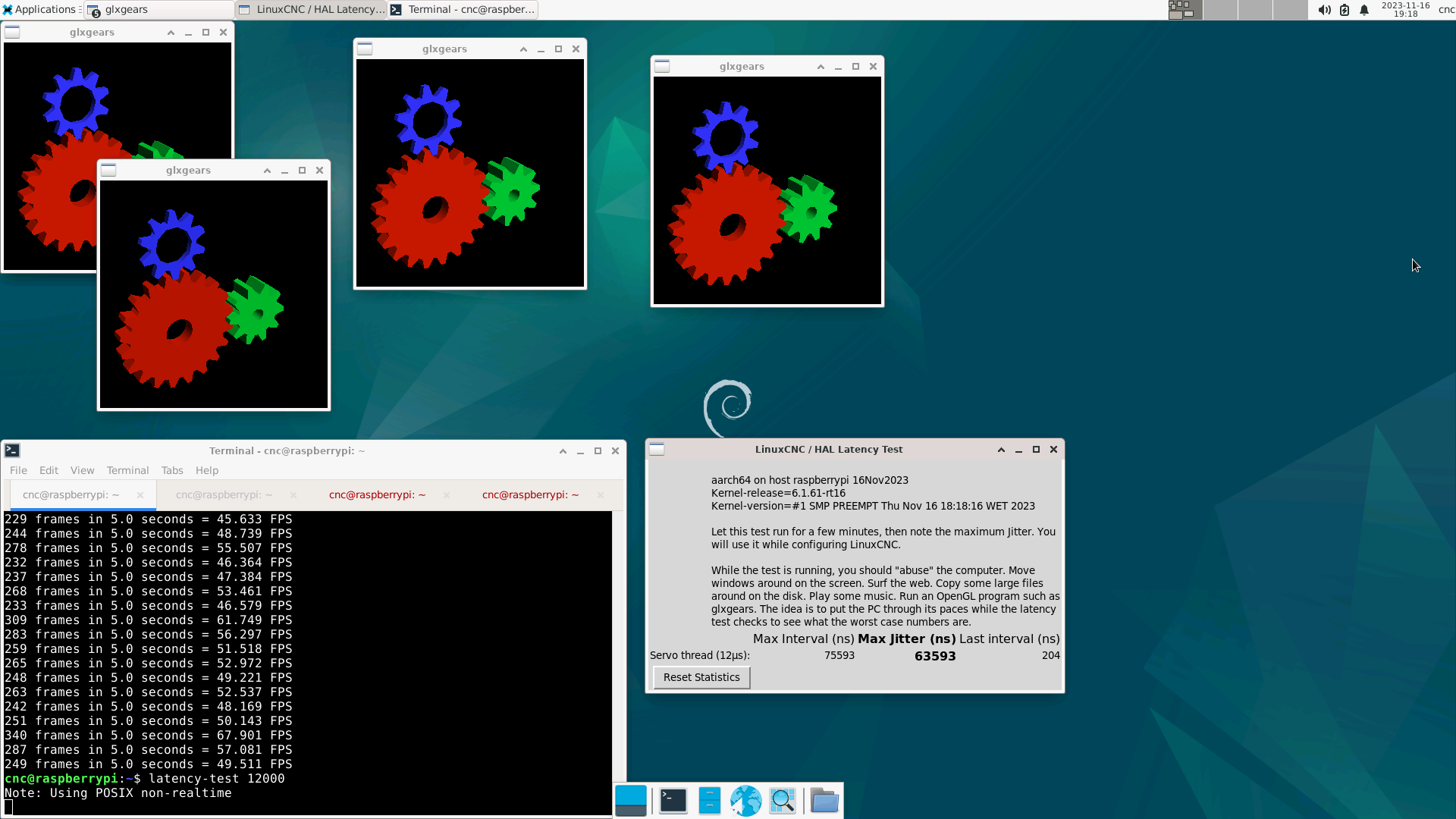Screen dimensions: 1456x819
Task: Click the 'Servo thread (12µs):' label
Action: 699,655
